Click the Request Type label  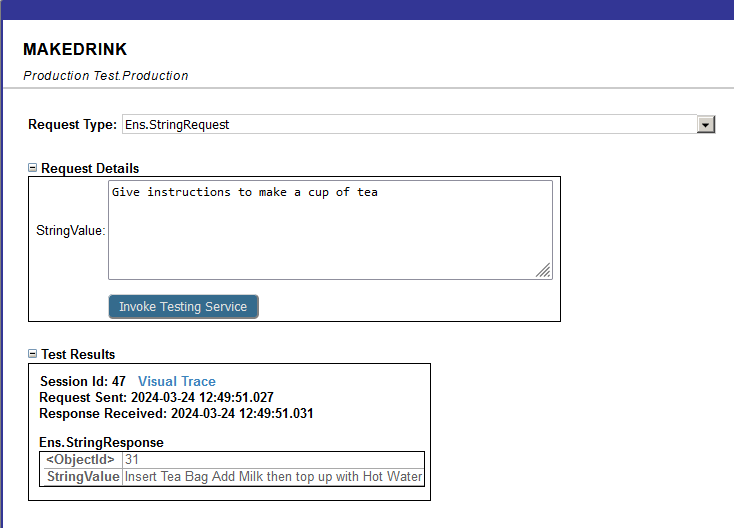click(x=72, y=125)
